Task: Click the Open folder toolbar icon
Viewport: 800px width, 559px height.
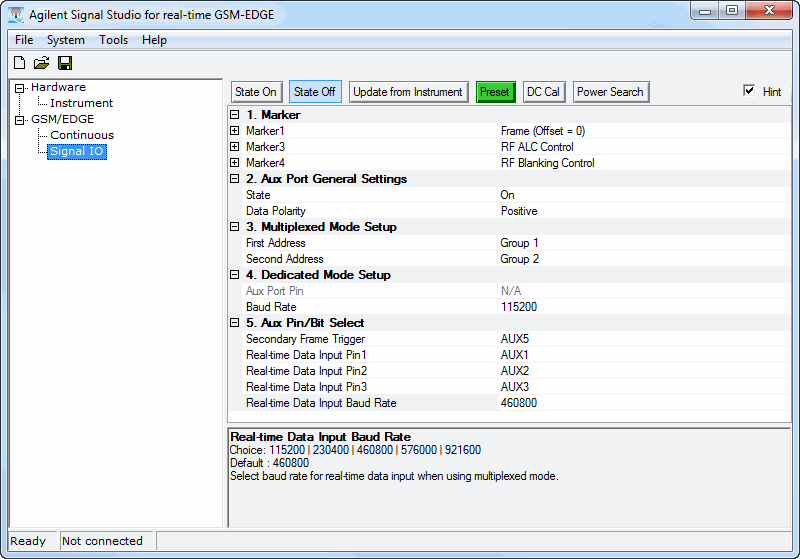Action: tap(41, 63)
